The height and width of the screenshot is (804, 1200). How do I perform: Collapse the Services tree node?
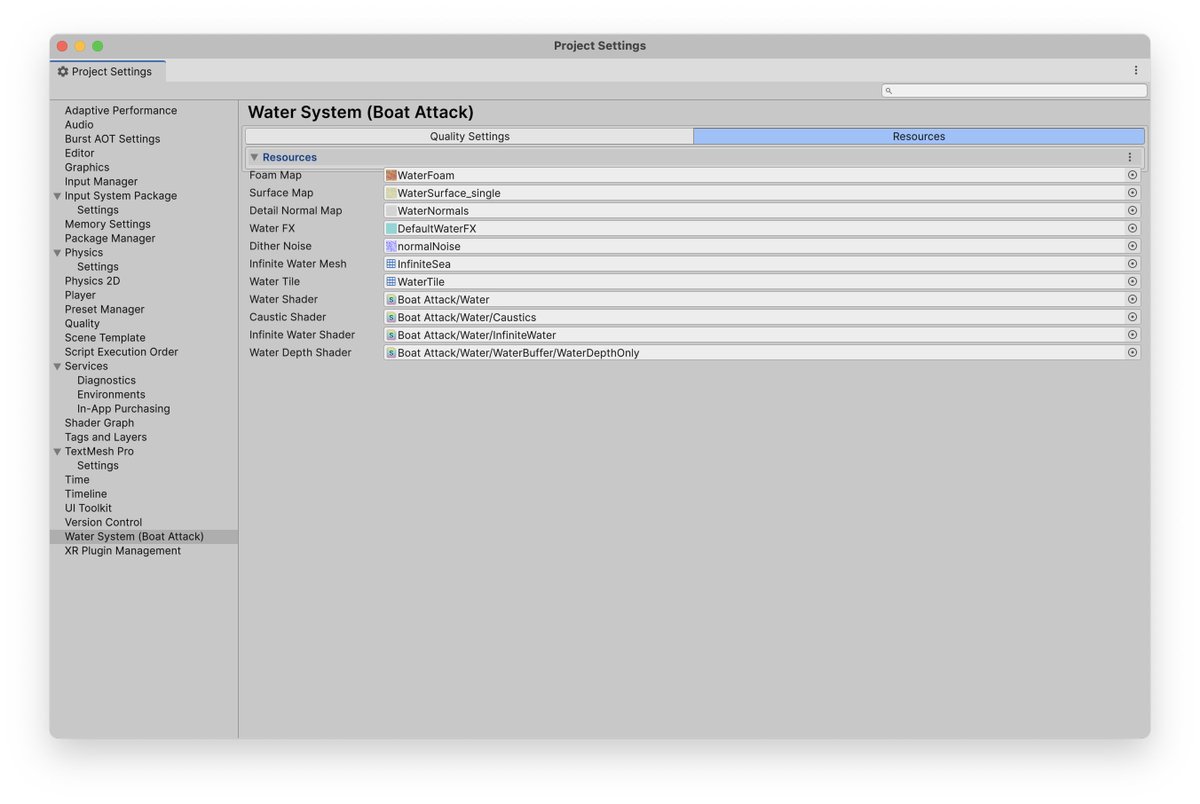57,366
